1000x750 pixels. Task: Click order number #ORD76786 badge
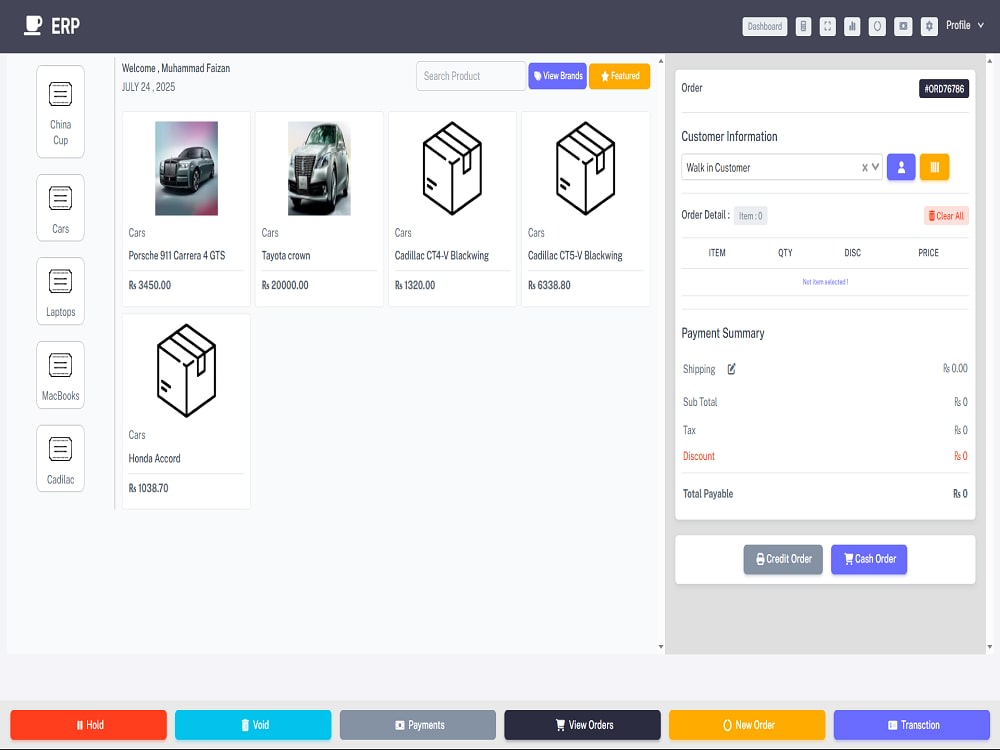pos(944,89)
